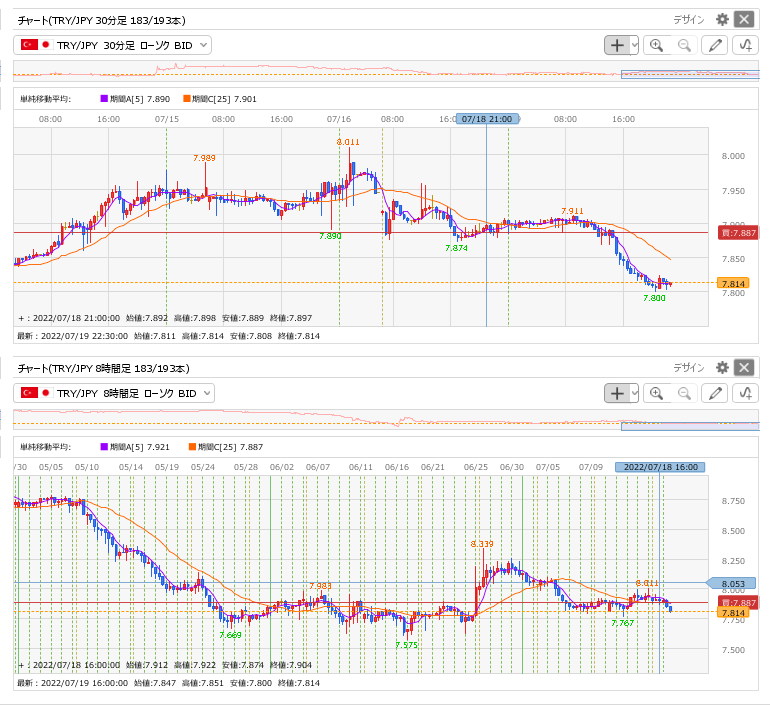This screenshot has height=705, width=770.
Task: Open the add-indicator tool in bottom chart
Action: point(745,393)
